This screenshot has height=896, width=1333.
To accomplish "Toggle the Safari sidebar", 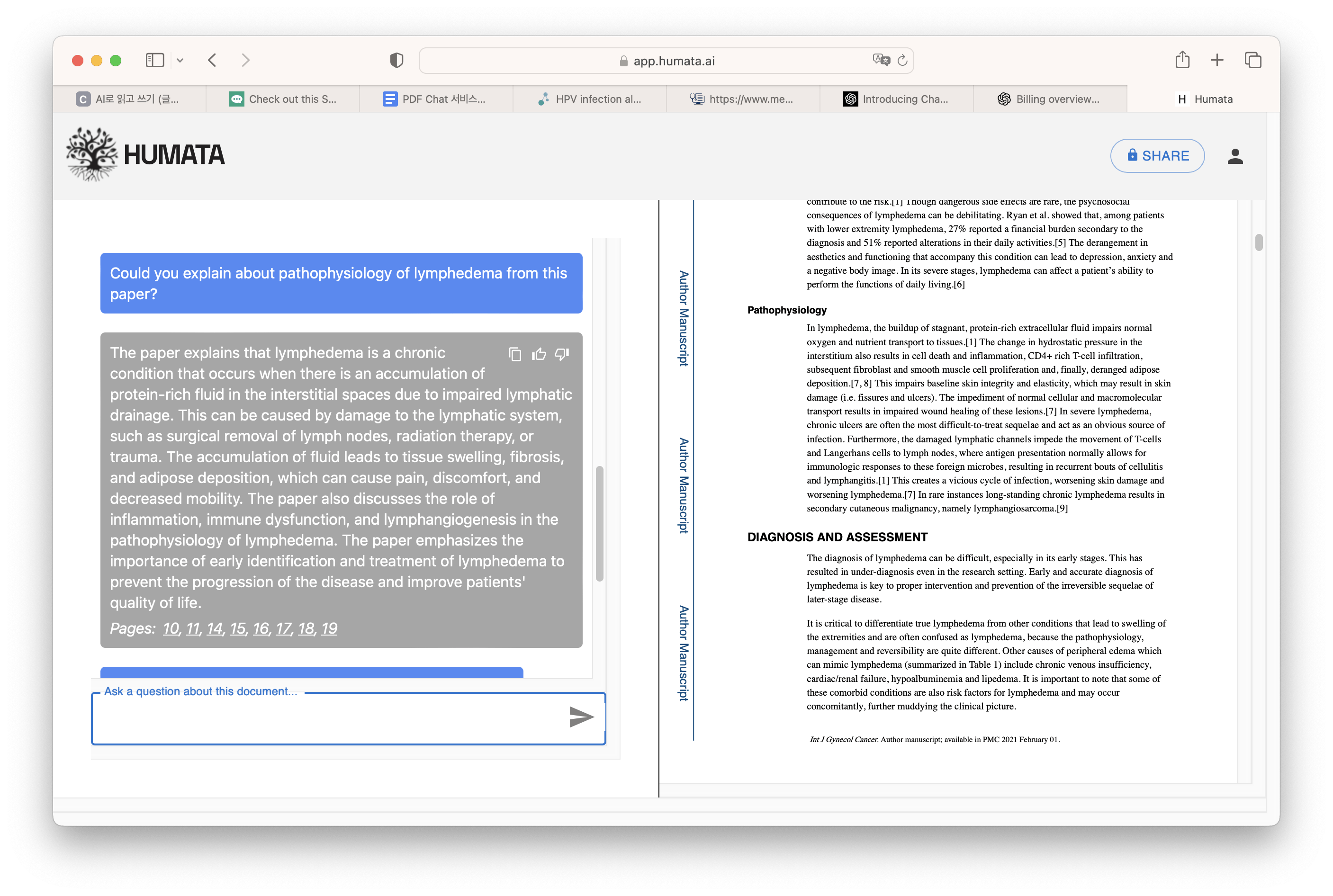I will pos(155,60).
